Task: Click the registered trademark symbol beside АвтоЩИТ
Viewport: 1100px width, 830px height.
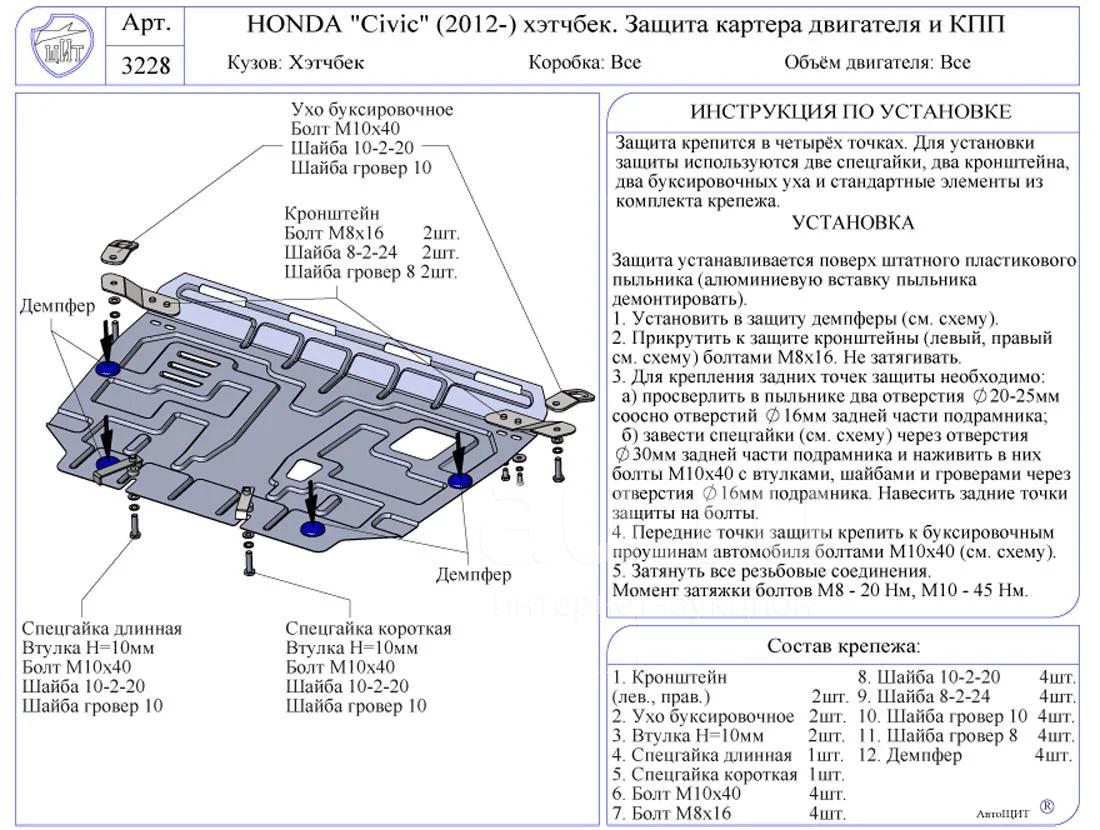Action: [1046, 807]
